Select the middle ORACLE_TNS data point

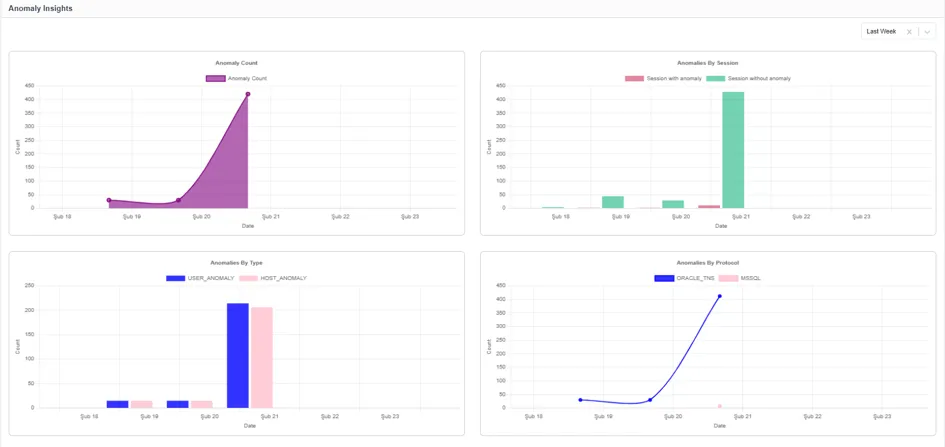pyautogui.click(x=650, y=400)
